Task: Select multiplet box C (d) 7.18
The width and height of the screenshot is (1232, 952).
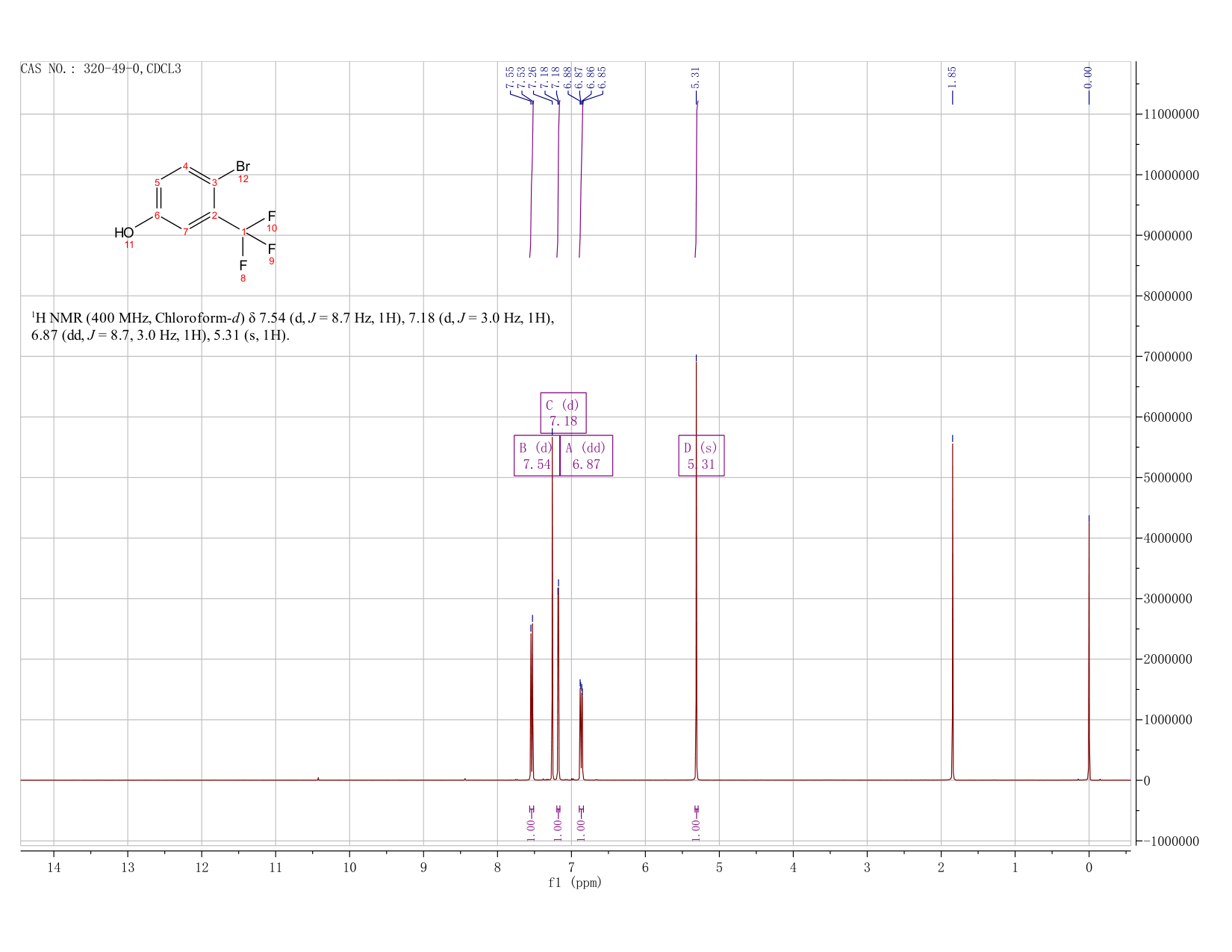Action: click(563, 413)
